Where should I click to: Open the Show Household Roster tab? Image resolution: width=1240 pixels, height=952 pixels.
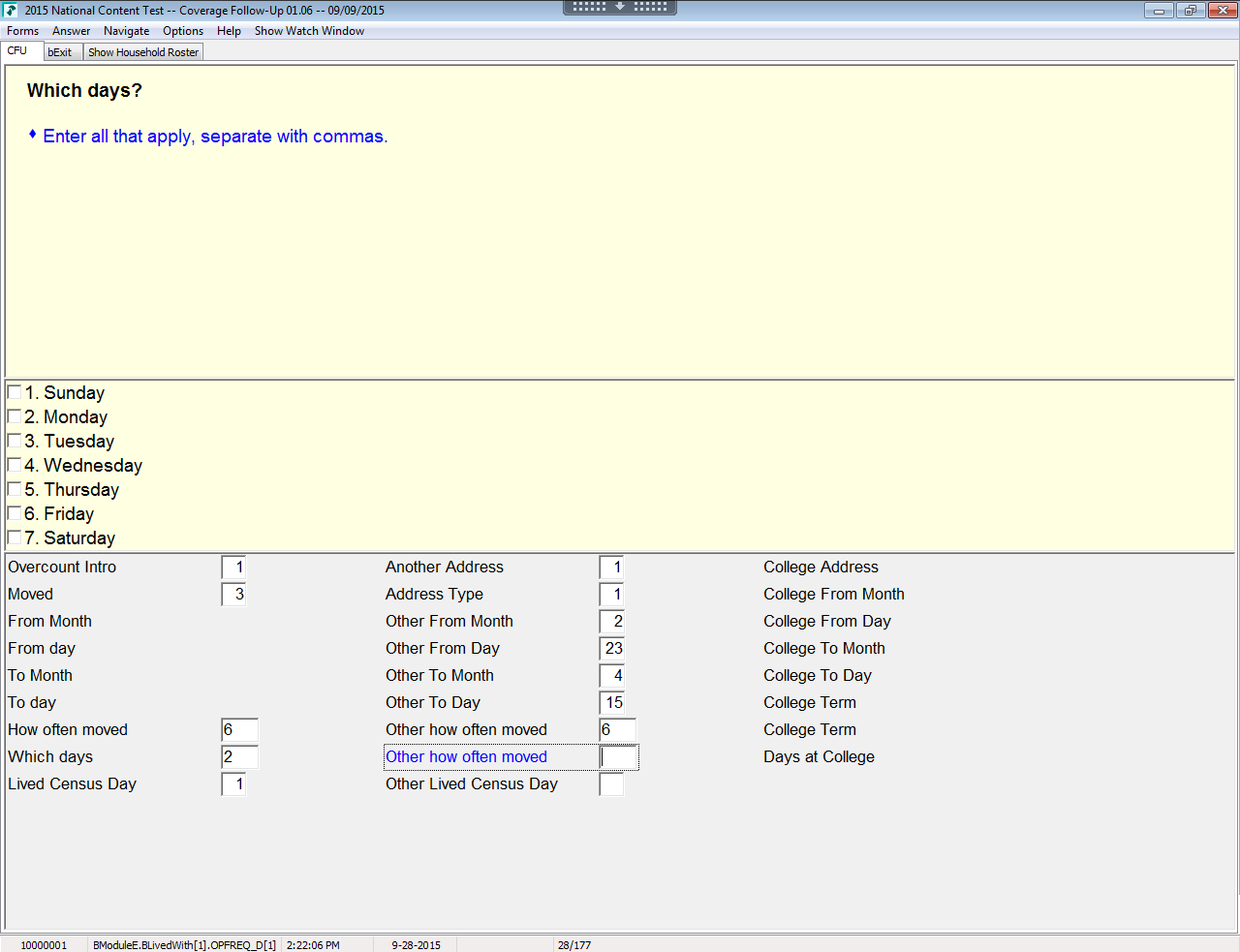click(x=143, y=52)
